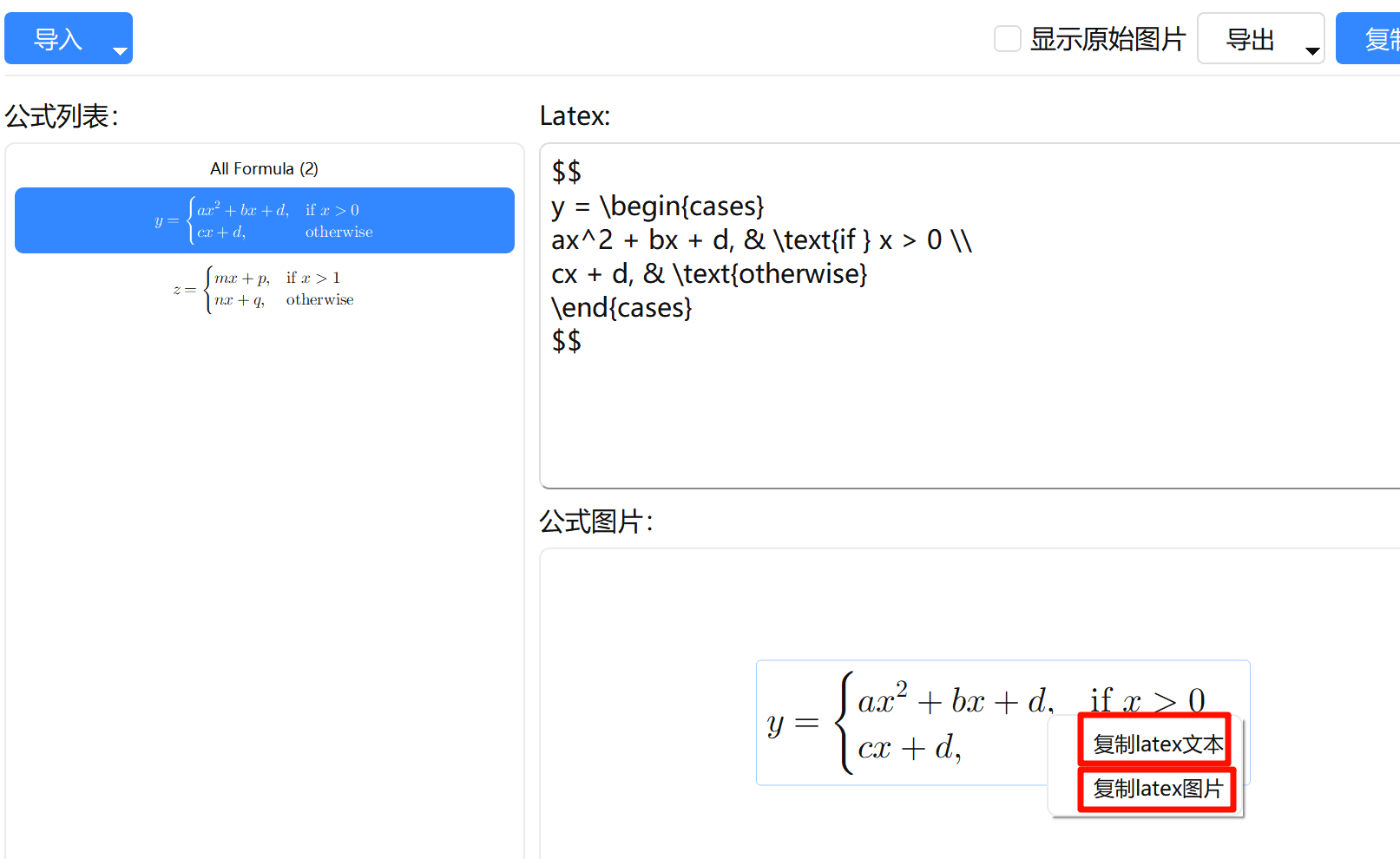
Task: Toggle the 显示原始图片 checkbox
Action: click(x=1007, y=39)
